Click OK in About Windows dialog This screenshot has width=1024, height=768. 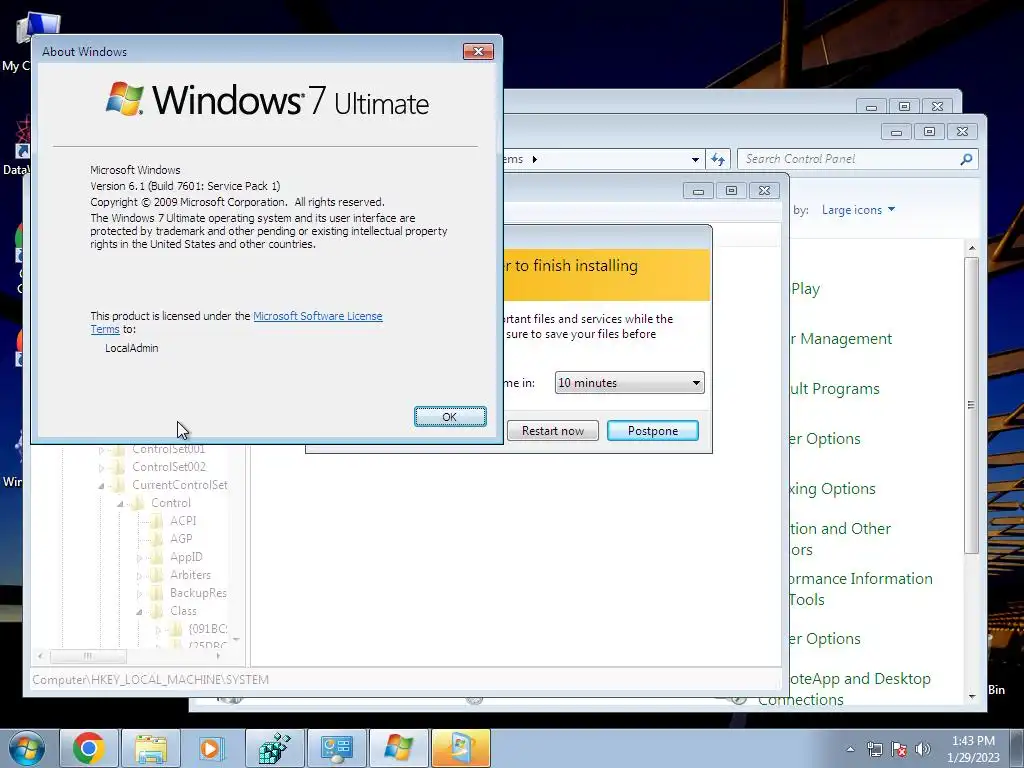(x=450, y=417)
